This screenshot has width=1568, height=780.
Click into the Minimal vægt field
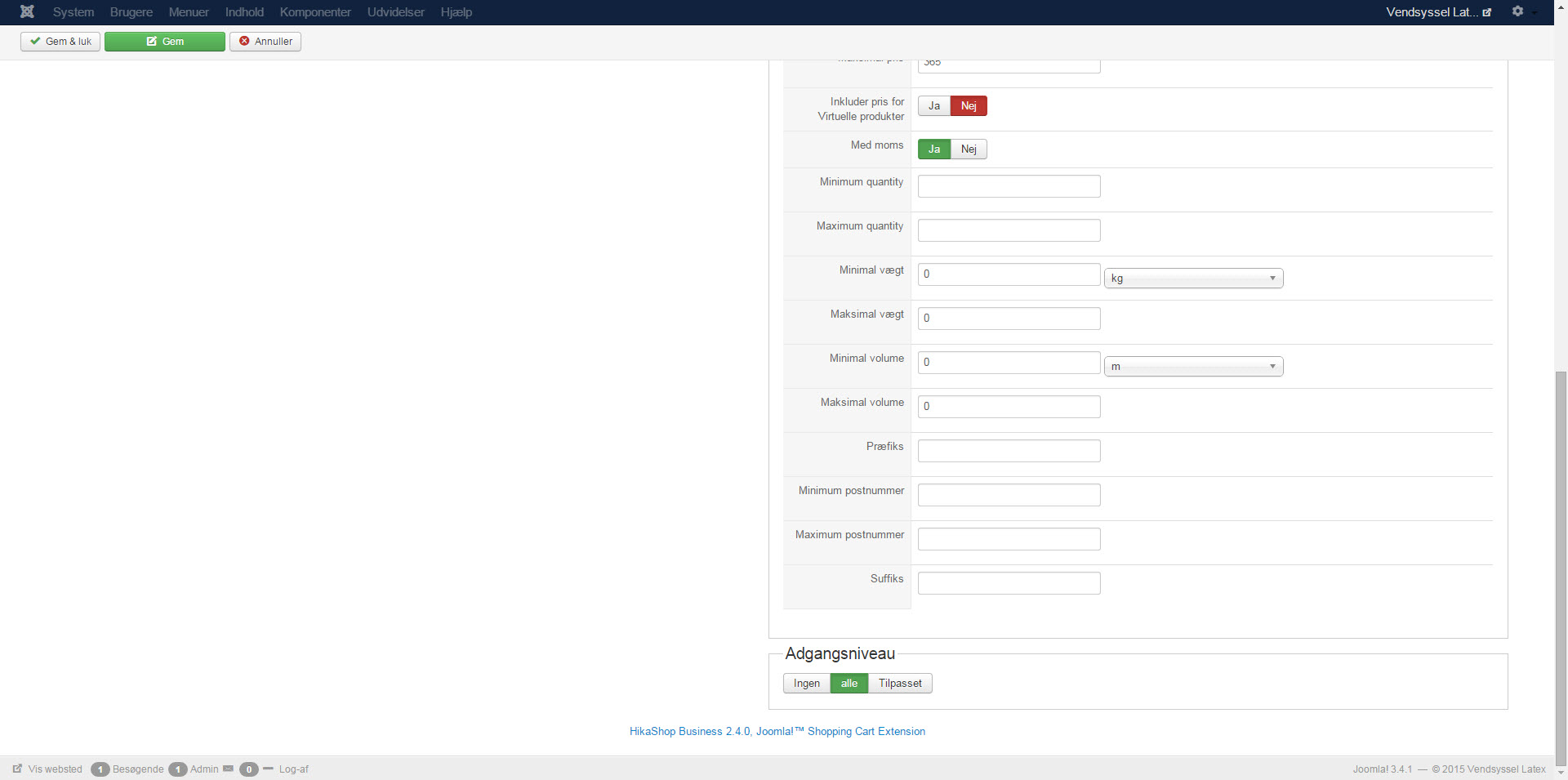(1009, 274)
